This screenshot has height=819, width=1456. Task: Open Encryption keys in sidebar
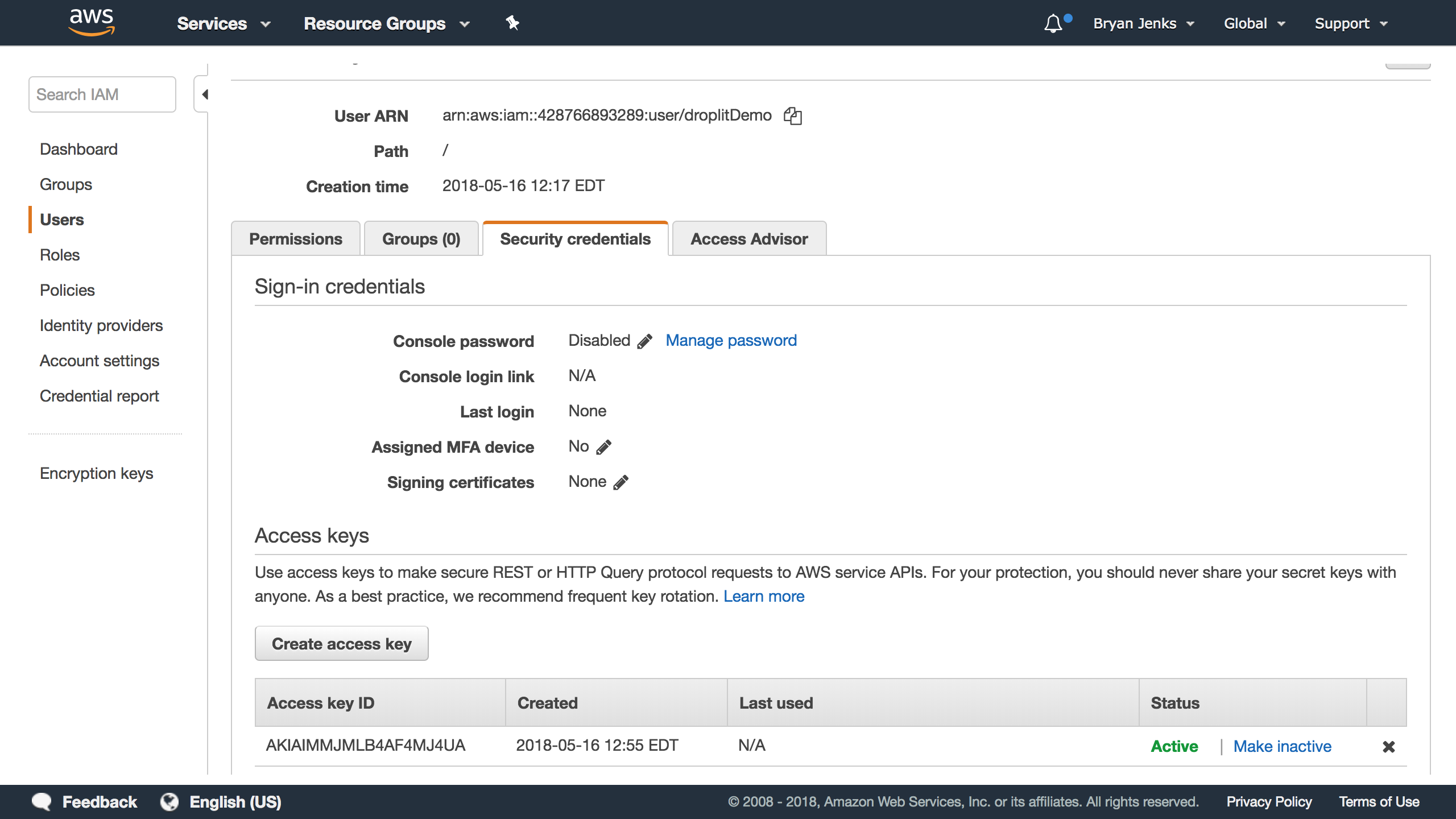tap(97, 473)
